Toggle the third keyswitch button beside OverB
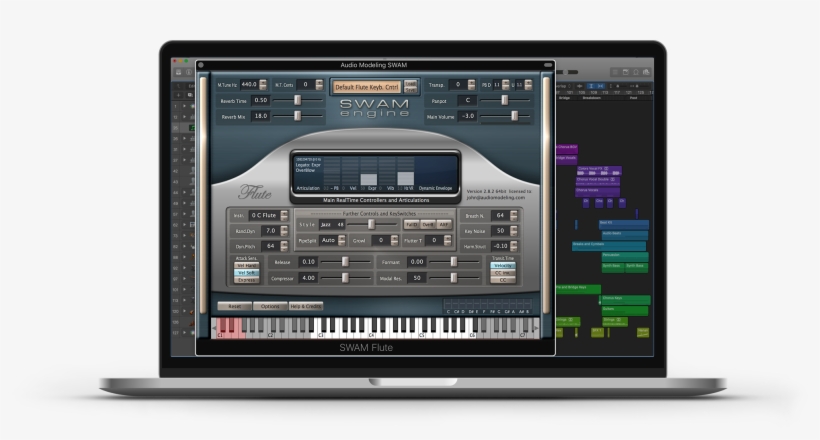820x440 pixels. click(x=443, y=224)
